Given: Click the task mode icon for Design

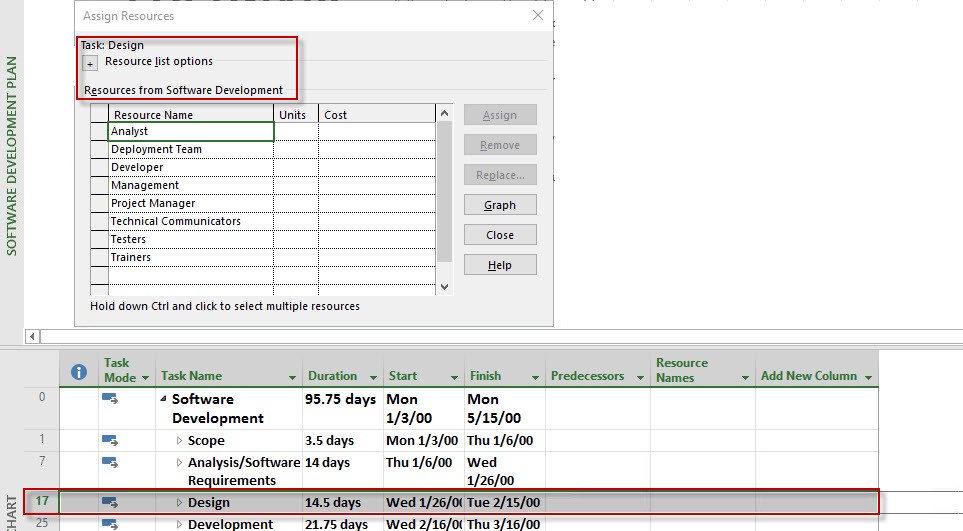Looking at the screenshot, I should tap(110, 503).
